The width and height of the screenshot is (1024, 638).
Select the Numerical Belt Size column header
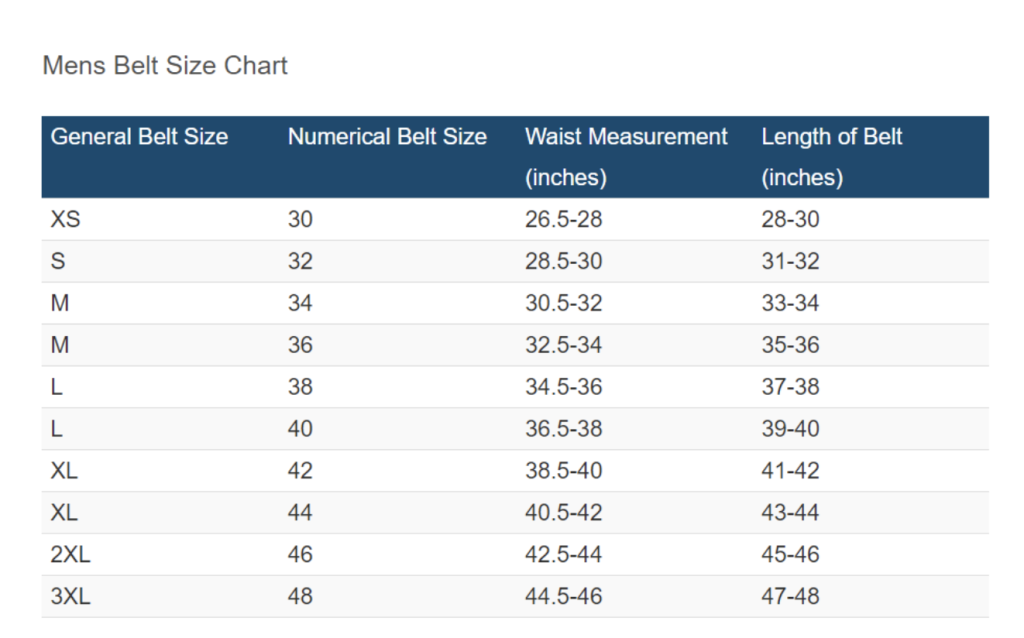click(387, 136)
